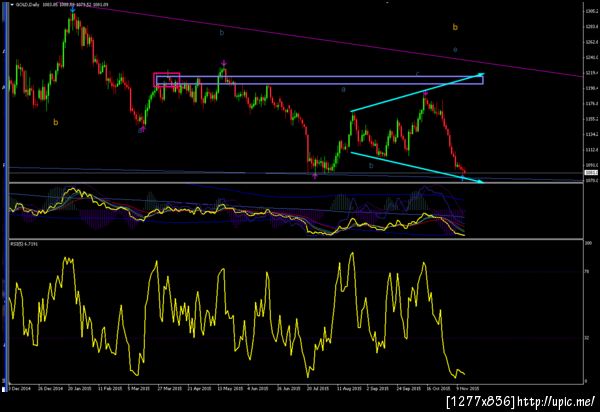Click the magenta arrow at March low

click(142, 130)
